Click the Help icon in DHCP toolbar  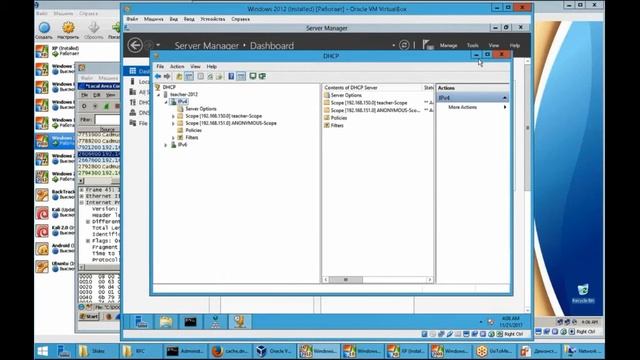click(x=231, y=76)
